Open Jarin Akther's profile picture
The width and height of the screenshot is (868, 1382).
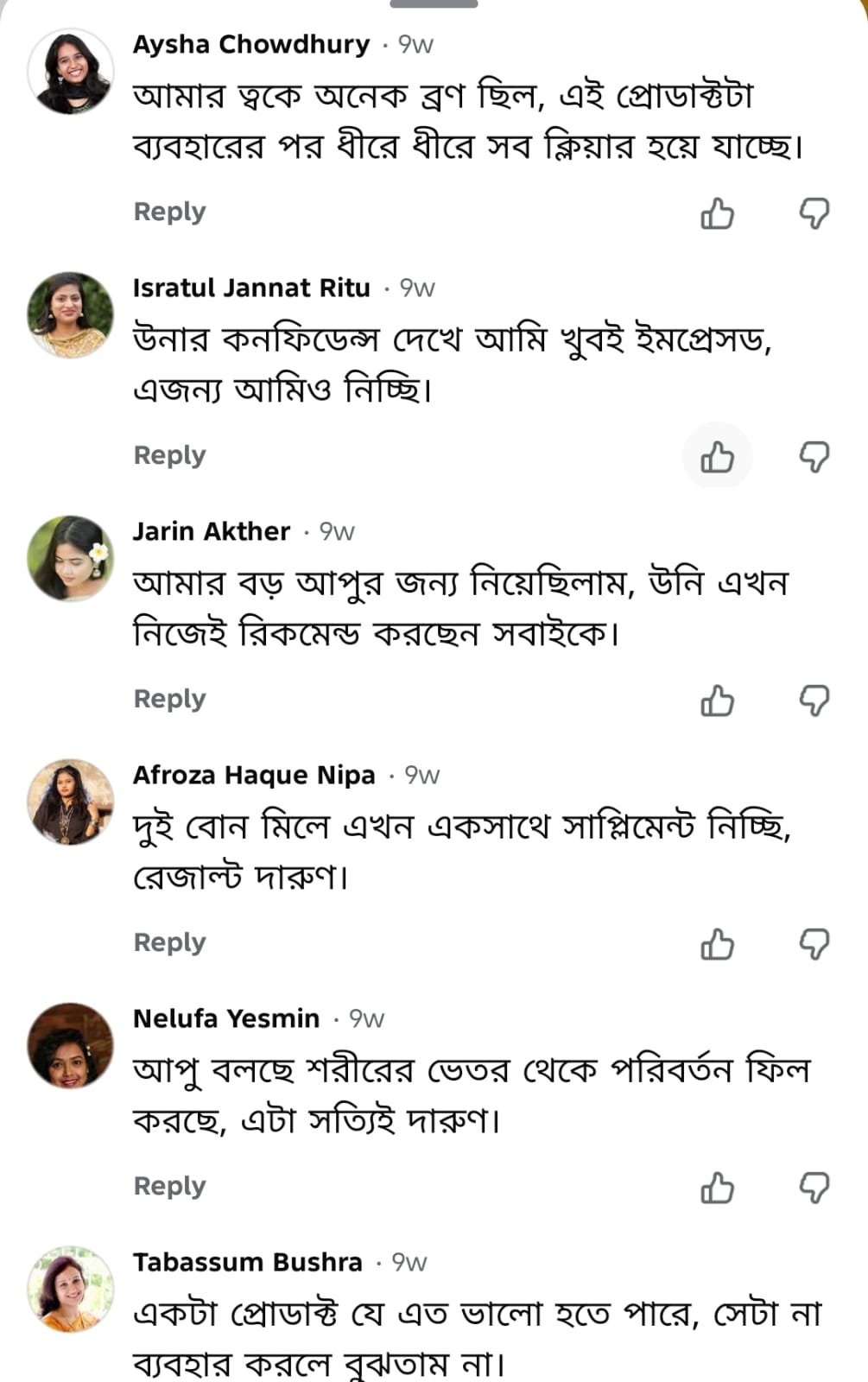(x=70, y=559)
